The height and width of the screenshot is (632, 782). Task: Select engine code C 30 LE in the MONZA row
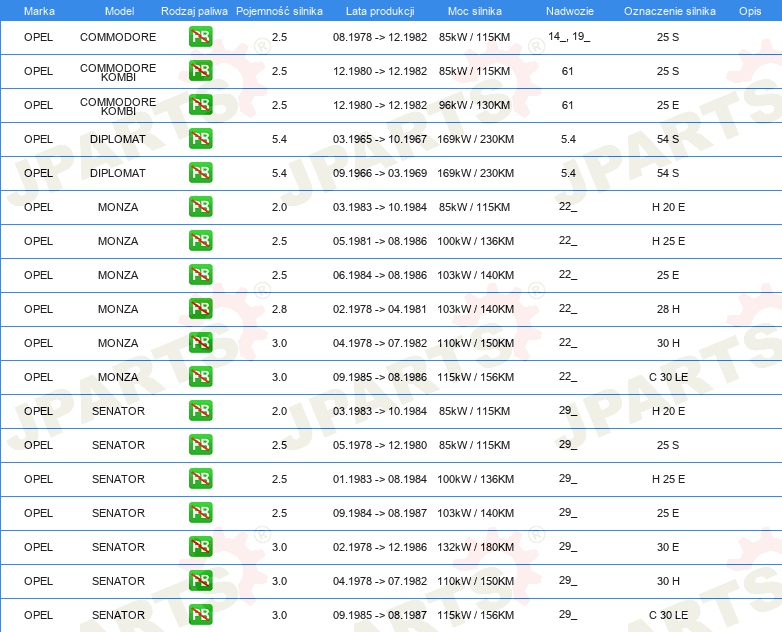[668, 377]
